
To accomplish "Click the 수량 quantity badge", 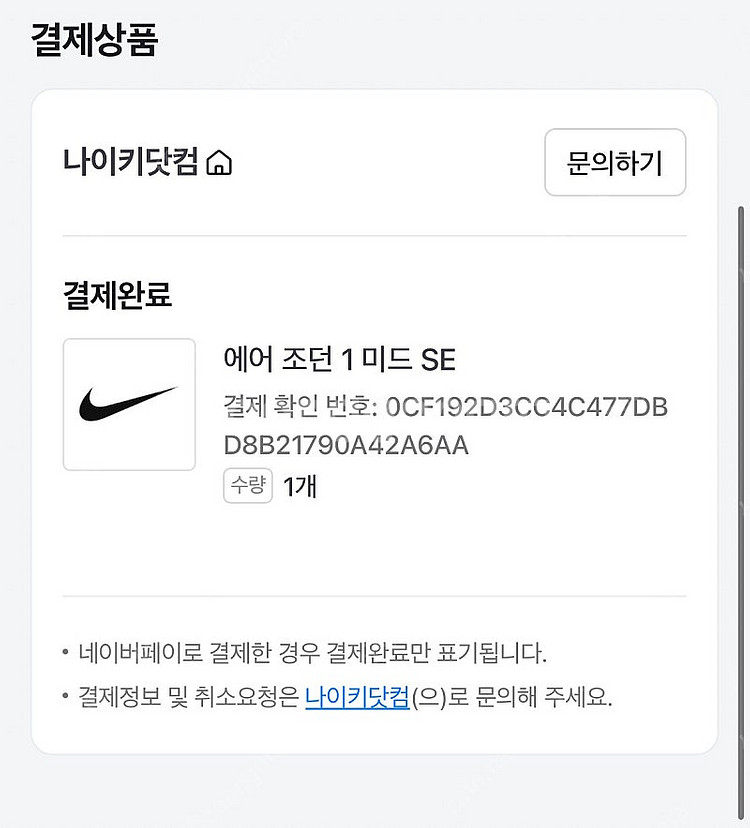I will point(248,486).
